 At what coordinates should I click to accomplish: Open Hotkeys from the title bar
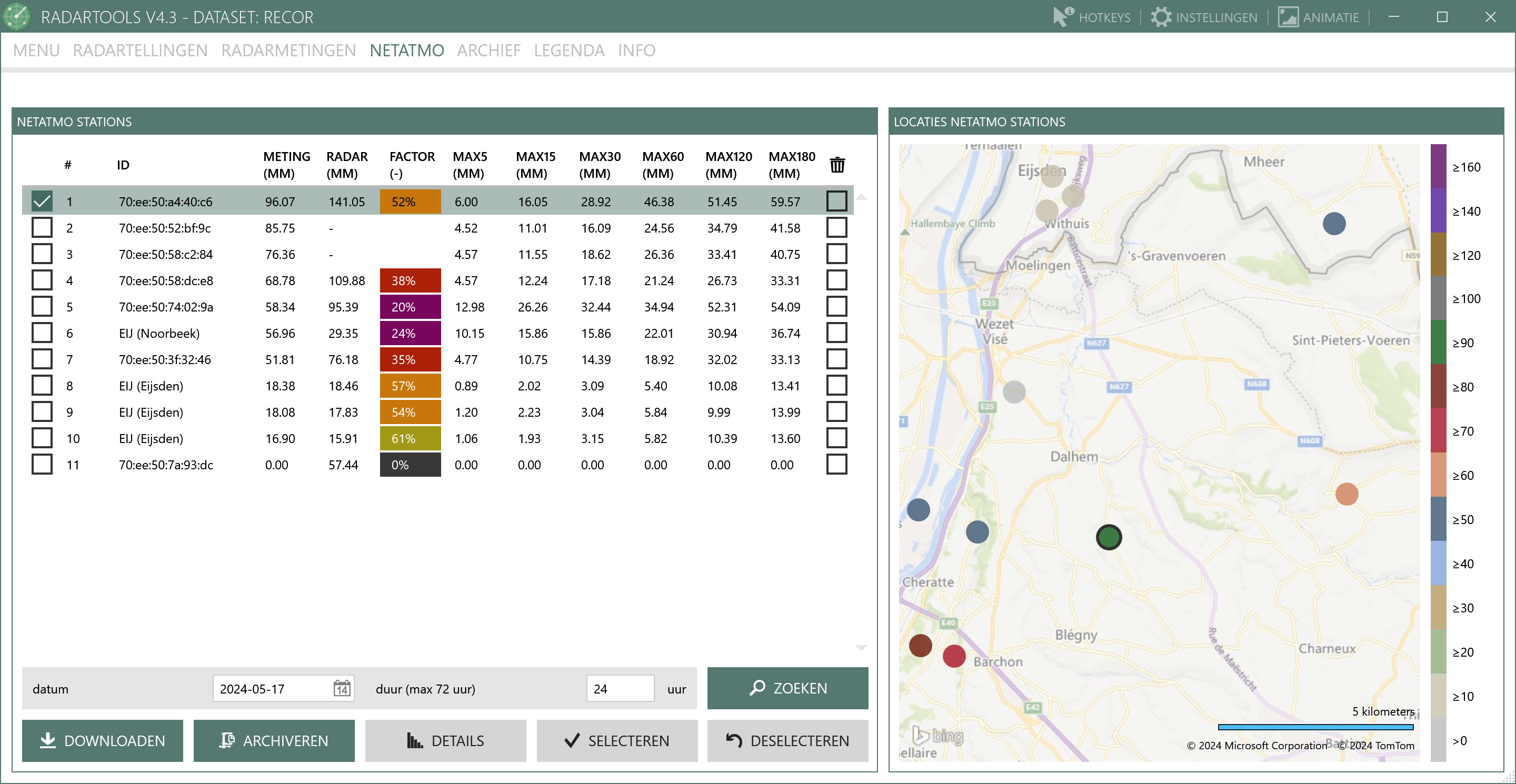pyautogui.click(x=1092, y=17)
